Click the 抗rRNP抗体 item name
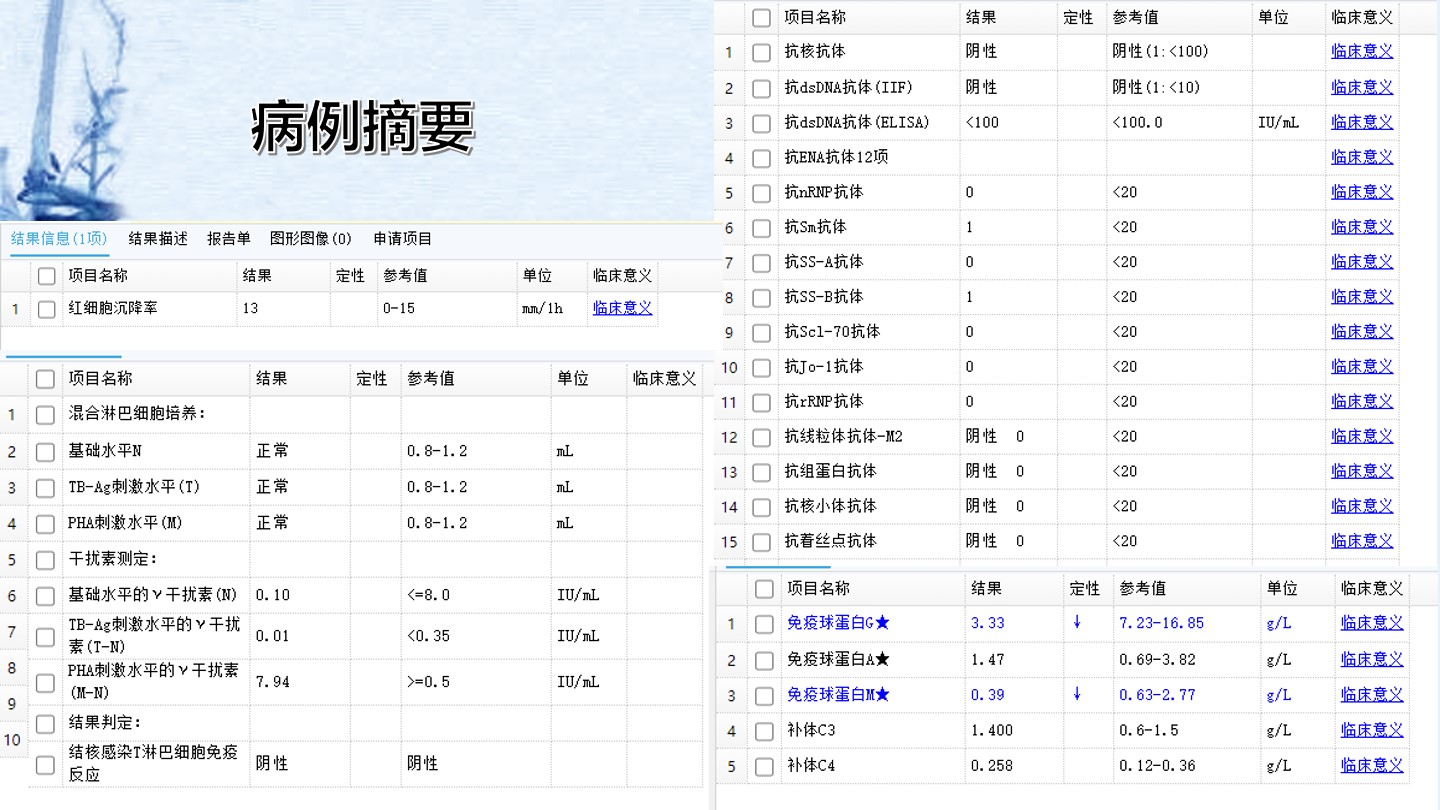1440x810 pixels. click(x=824, y=401)
